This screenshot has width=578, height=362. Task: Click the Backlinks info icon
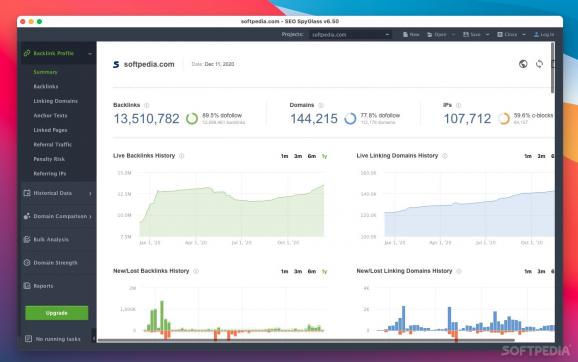click(x=147, y=105)
